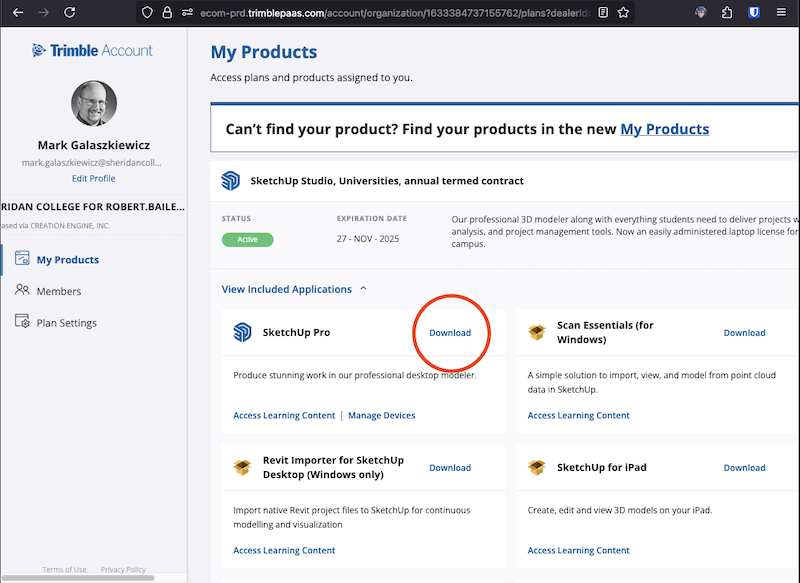Bookmark this page with the star icon
The width and height of the screenshot is (800, 583).
624,13
